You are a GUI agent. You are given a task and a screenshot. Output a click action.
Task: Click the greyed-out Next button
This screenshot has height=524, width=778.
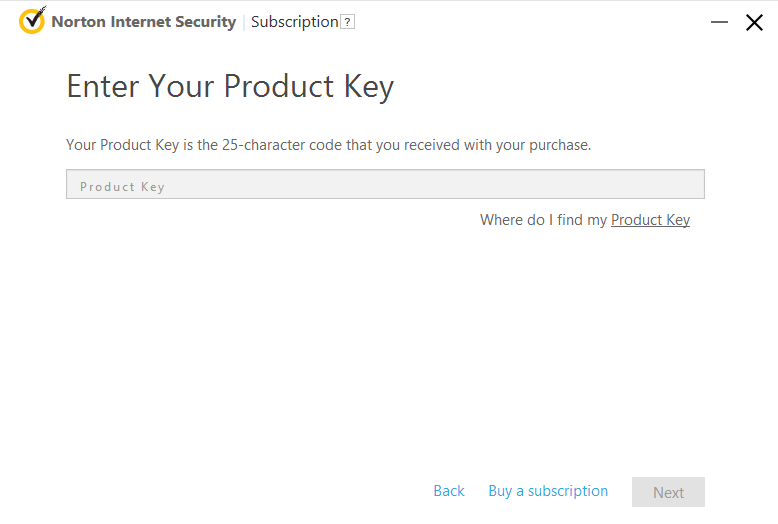[x=668, y=492]
